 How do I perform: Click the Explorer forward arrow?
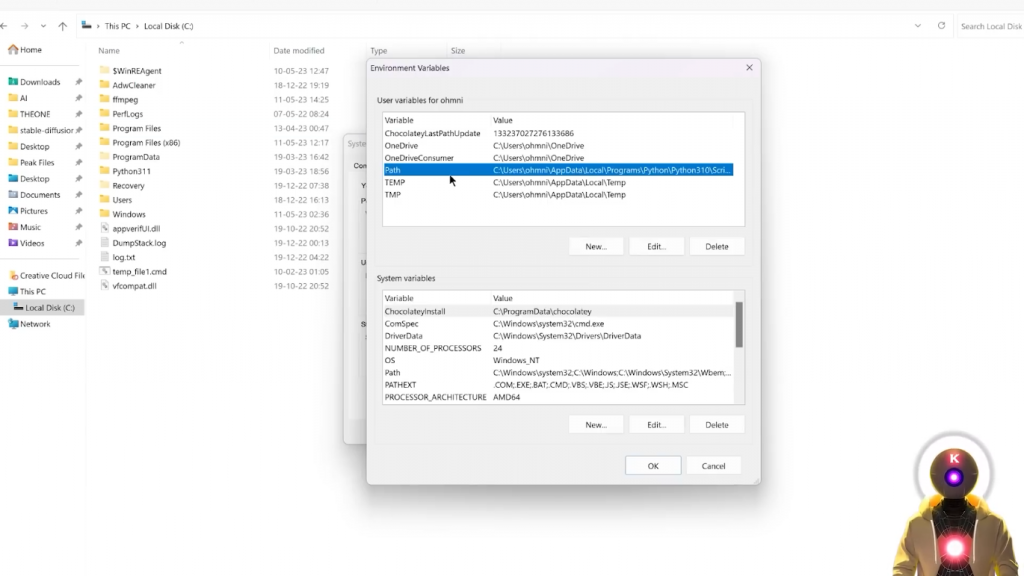point(25,26)
